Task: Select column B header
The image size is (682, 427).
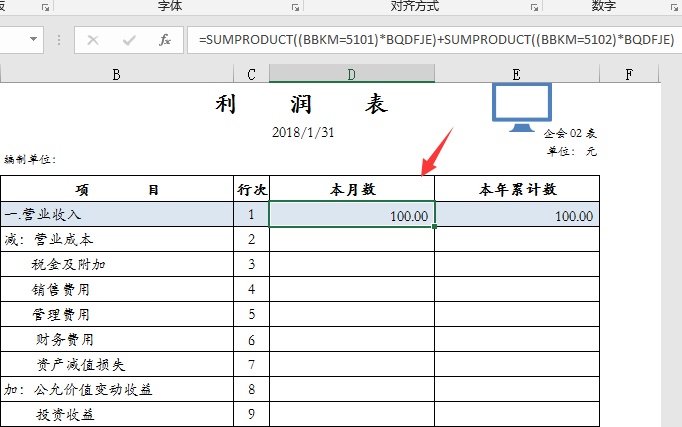Action: tap(117, 74)
